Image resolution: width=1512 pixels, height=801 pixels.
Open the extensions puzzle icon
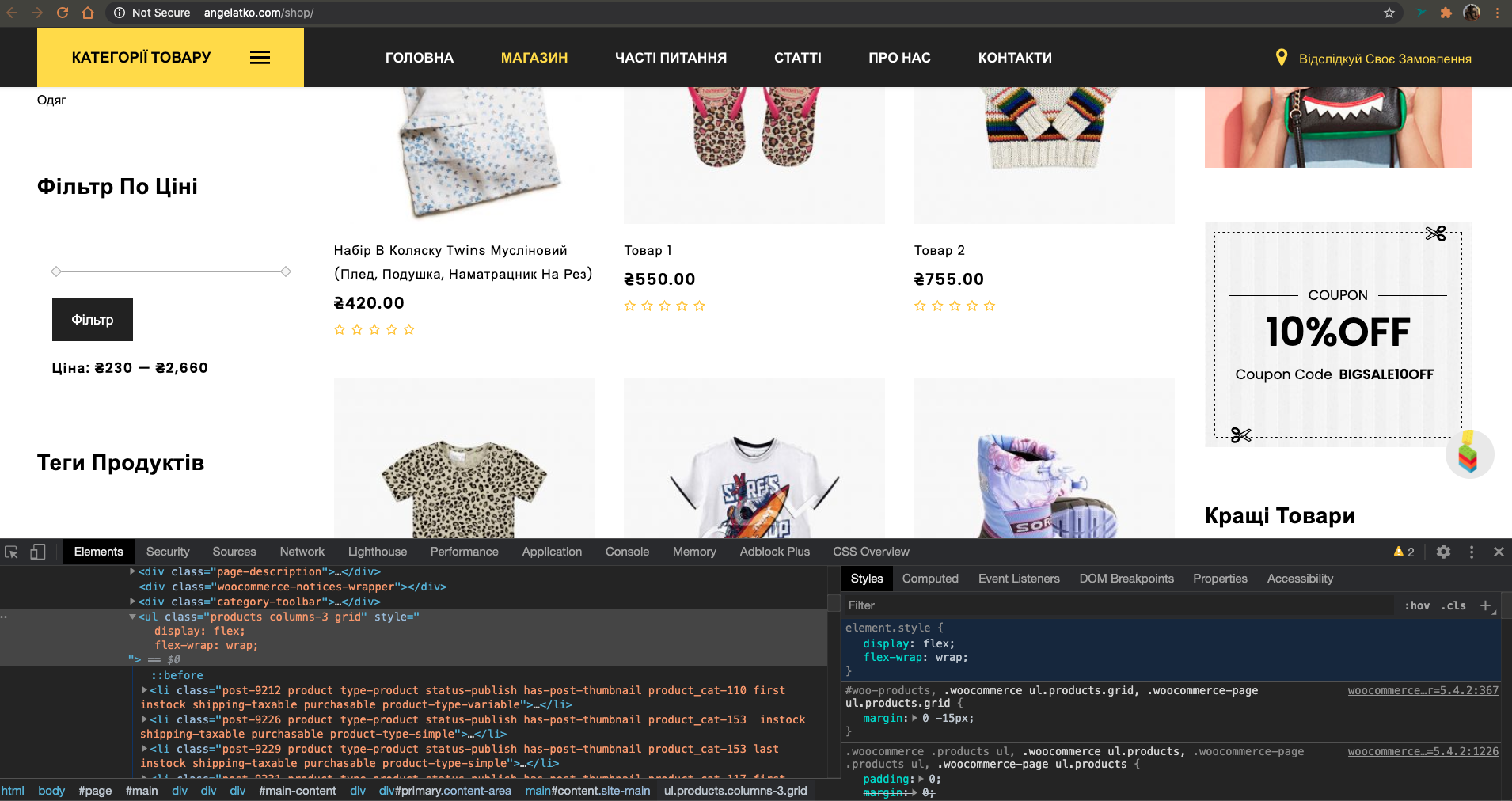tap(1446, 13)
